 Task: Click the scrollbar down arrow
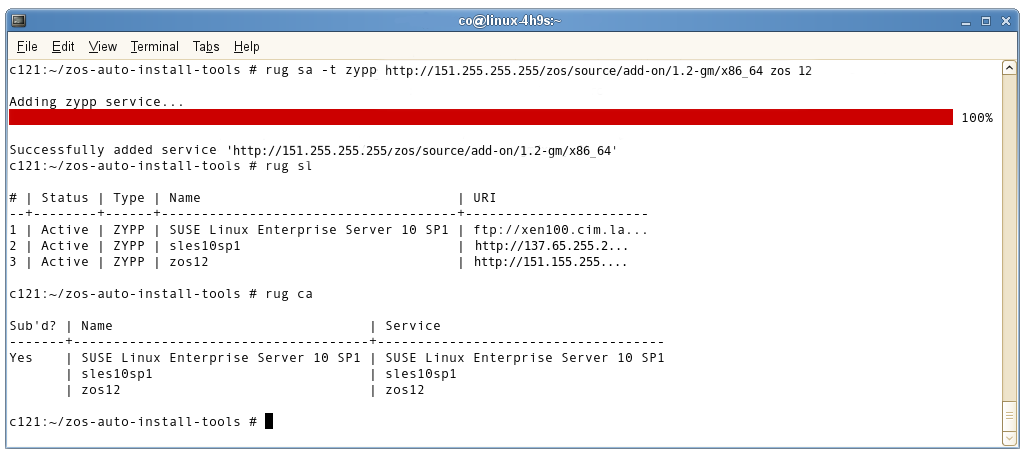(1008, 438)
